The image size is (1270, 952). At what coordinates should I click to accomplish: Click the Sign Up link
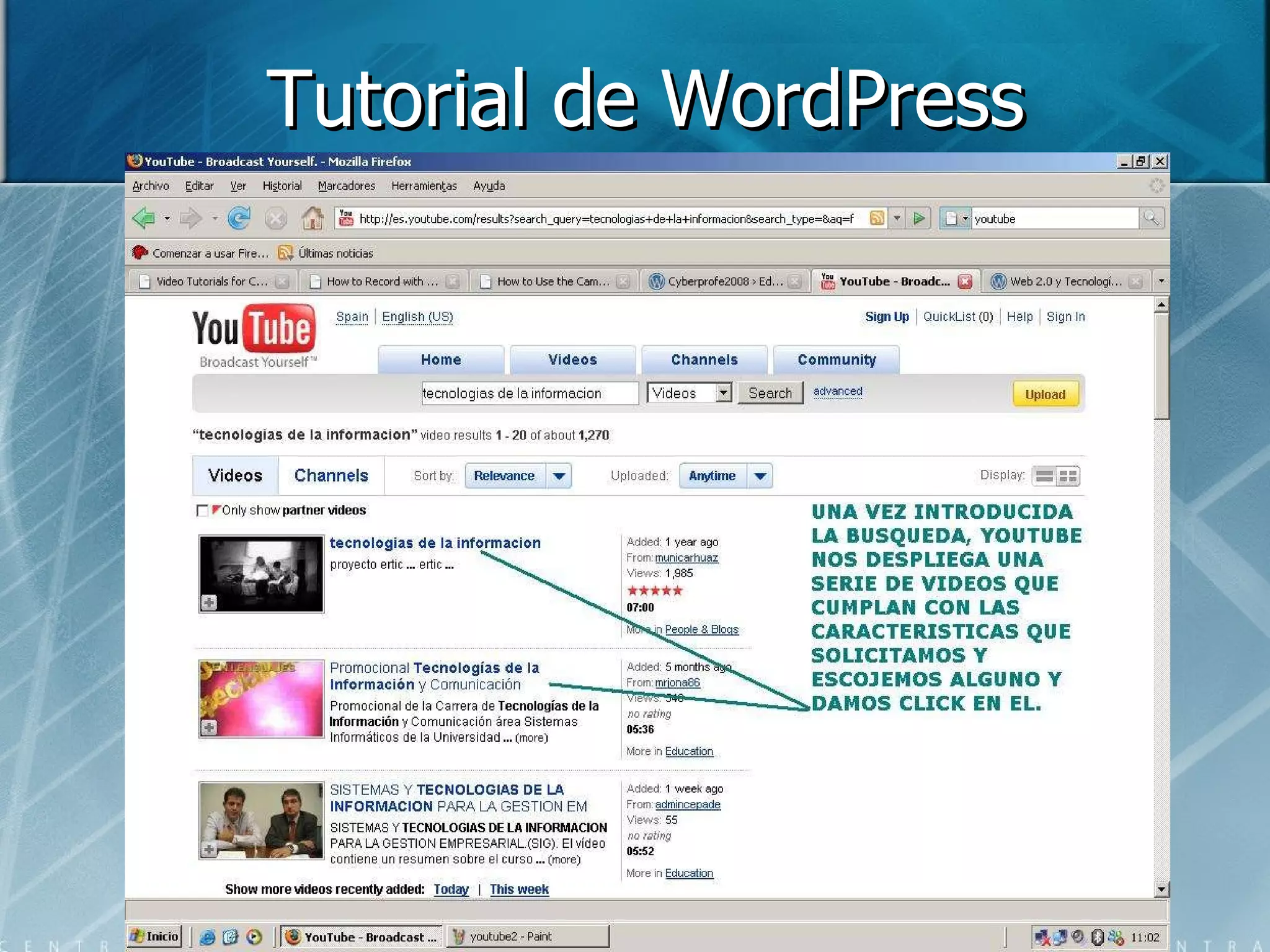887,317
